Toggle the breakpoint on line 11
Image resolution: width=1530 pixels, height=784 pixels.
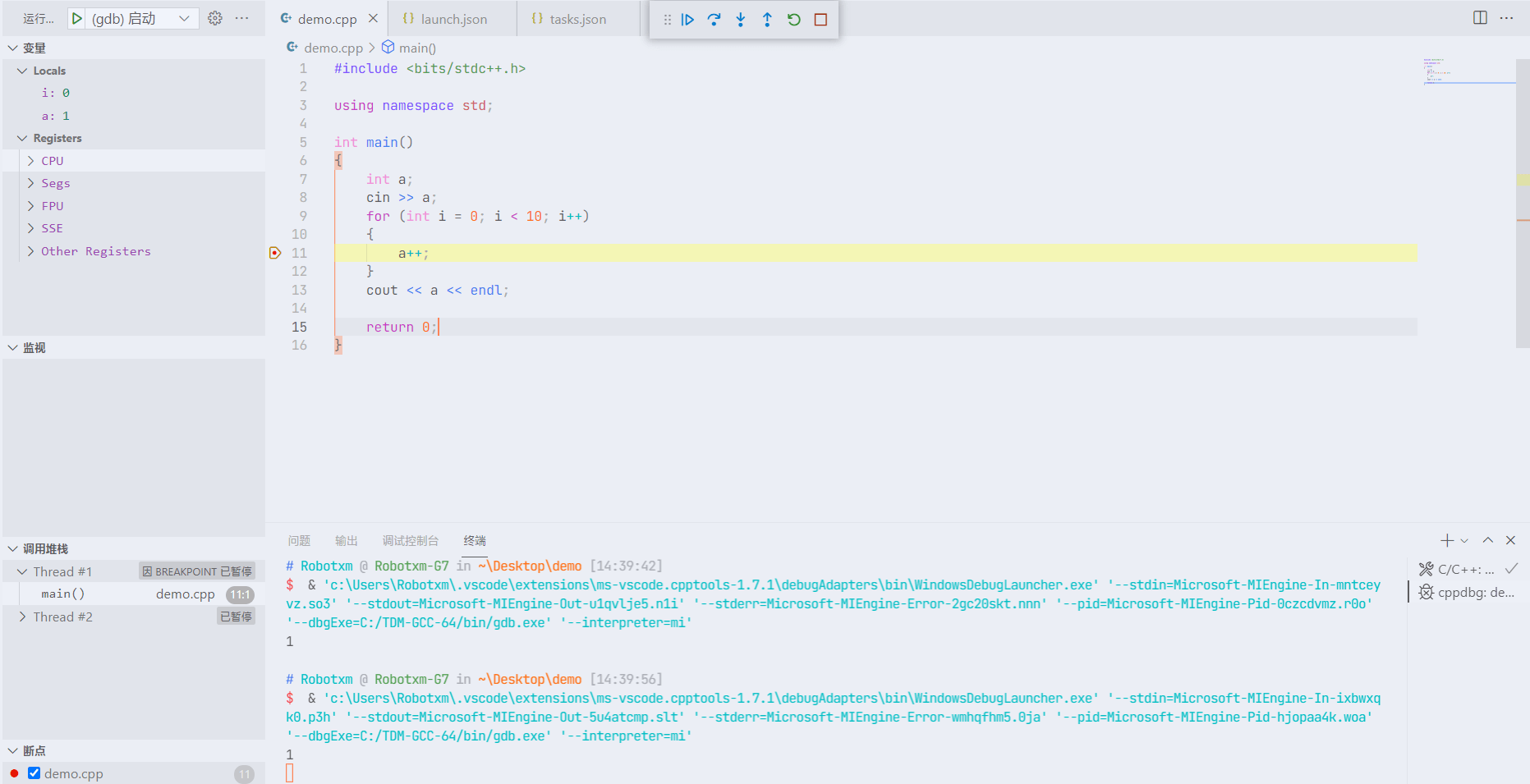[x=275, y=253]
